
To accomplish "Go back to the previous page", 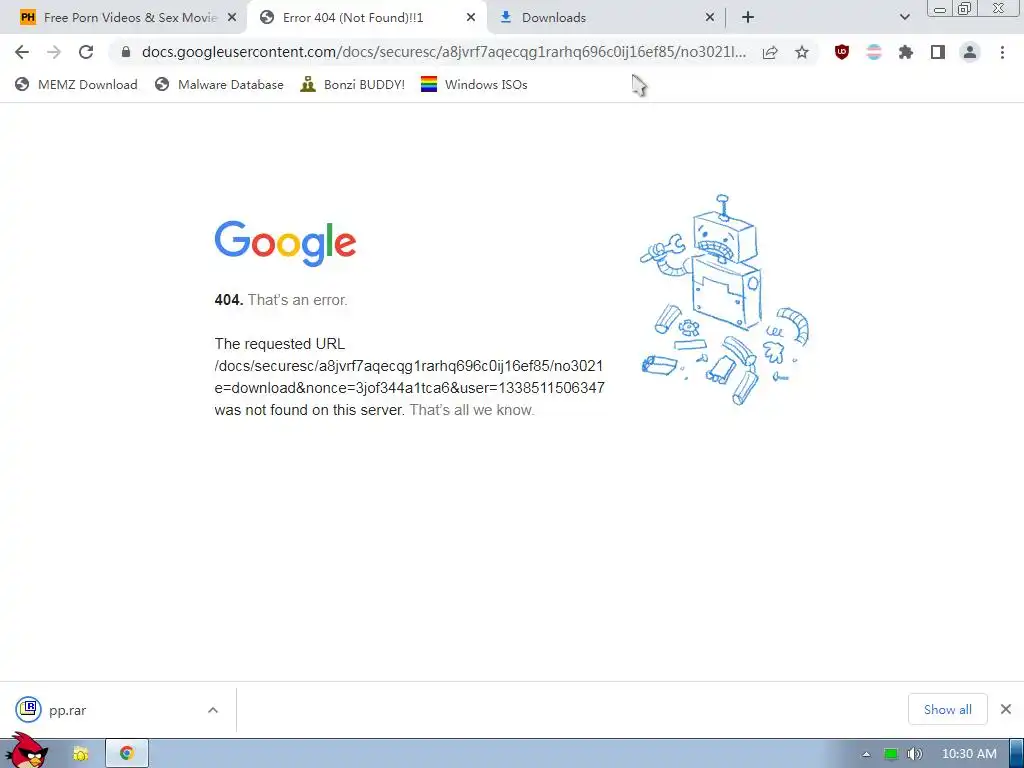I will tap(22, 52).
